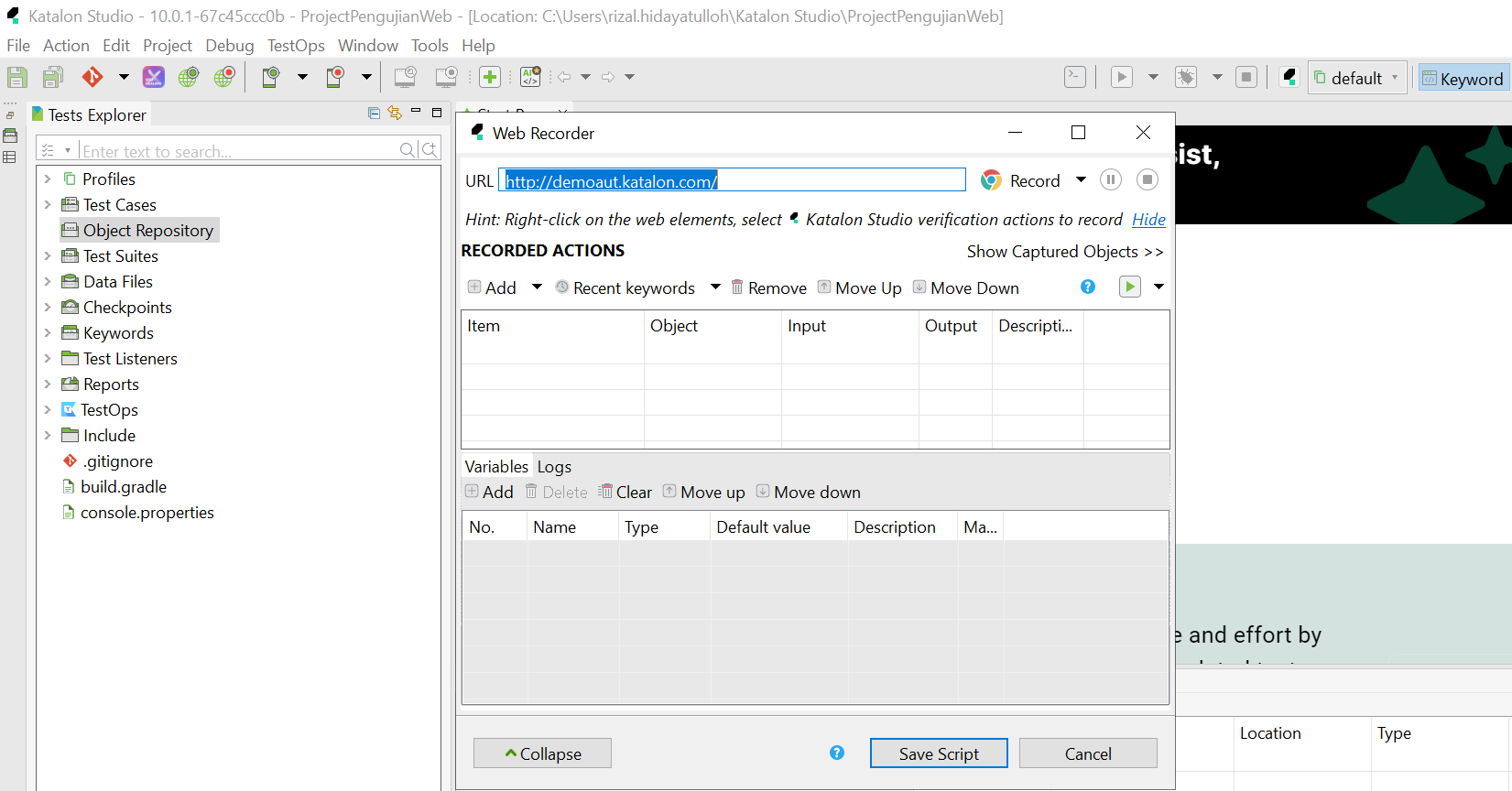Click the Record button with Chrome icon
This screenshot has width=1512, height=791.
1020,180
